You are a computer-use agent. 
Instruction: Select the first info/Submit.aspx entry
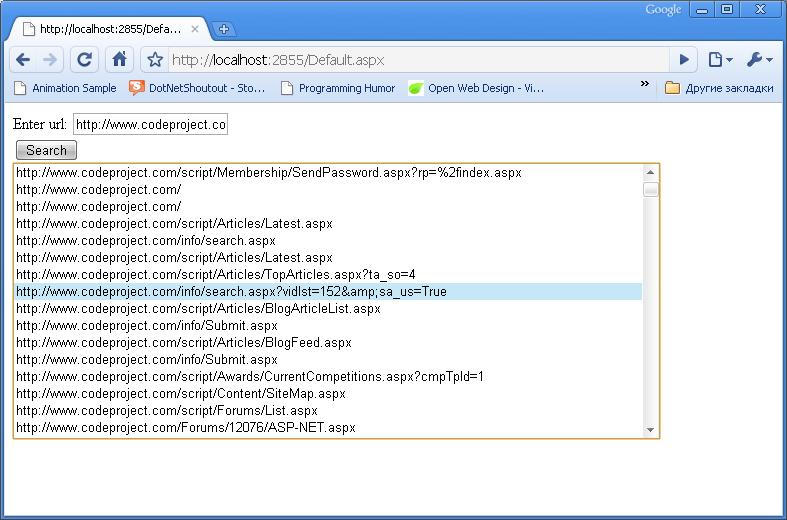tap(328, 326)
